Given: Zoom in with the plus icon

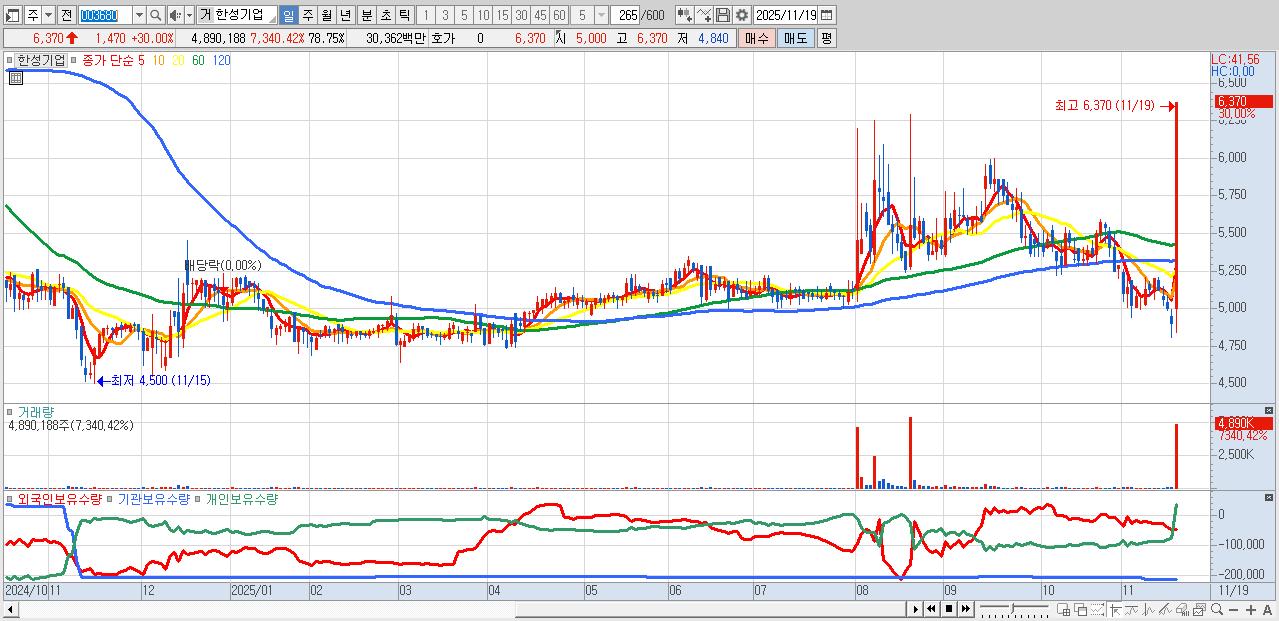Looking at the screenshot, I should point(1251,609).
